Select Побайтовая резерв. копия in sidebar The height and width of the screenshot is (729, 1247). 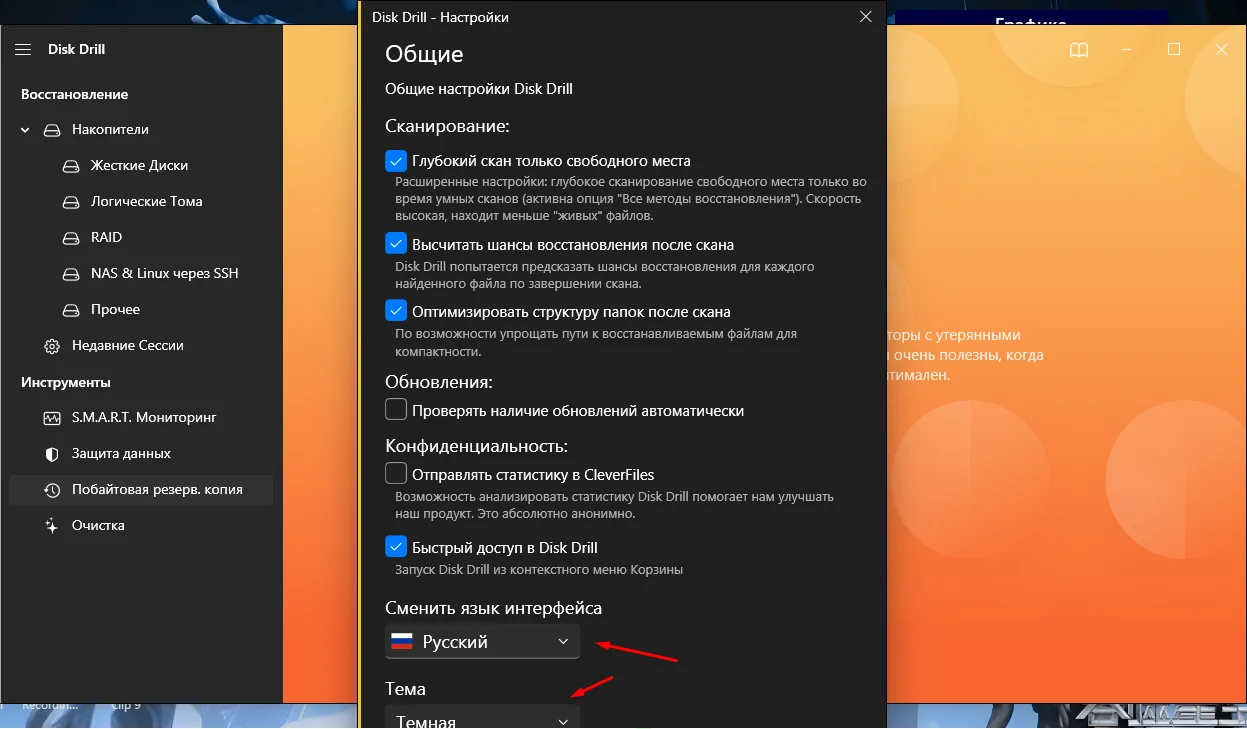156,490
